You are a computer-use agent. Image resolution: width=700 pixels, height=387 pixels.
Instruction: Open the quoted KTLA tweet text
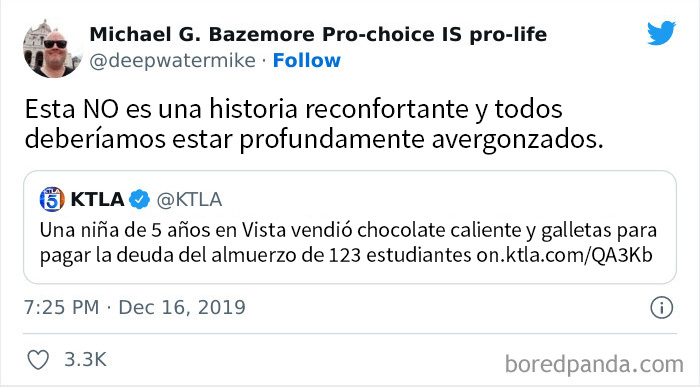348,243
